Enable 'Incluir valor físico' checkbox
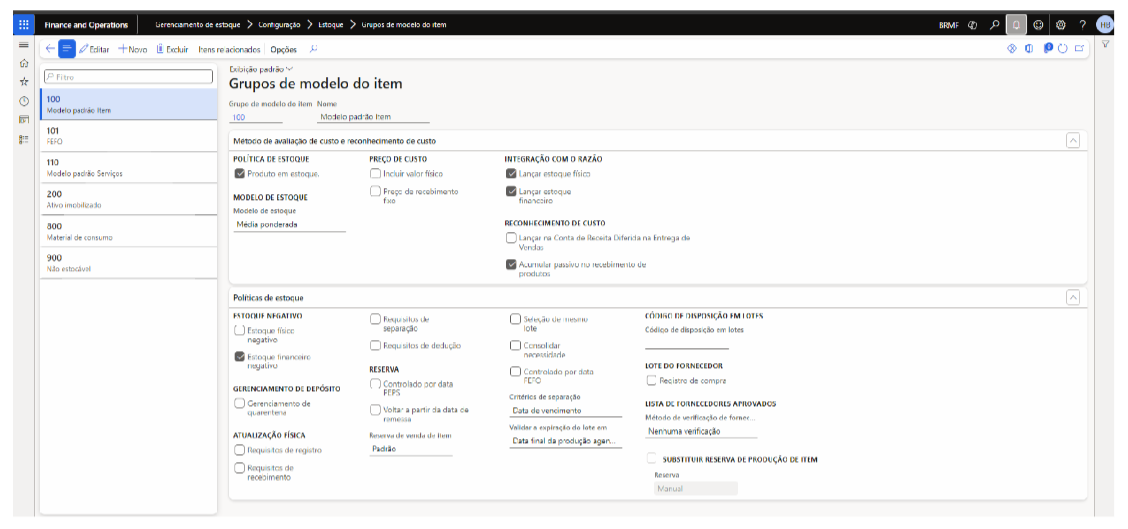The image size is (1128, 529). tap(375, 173)
